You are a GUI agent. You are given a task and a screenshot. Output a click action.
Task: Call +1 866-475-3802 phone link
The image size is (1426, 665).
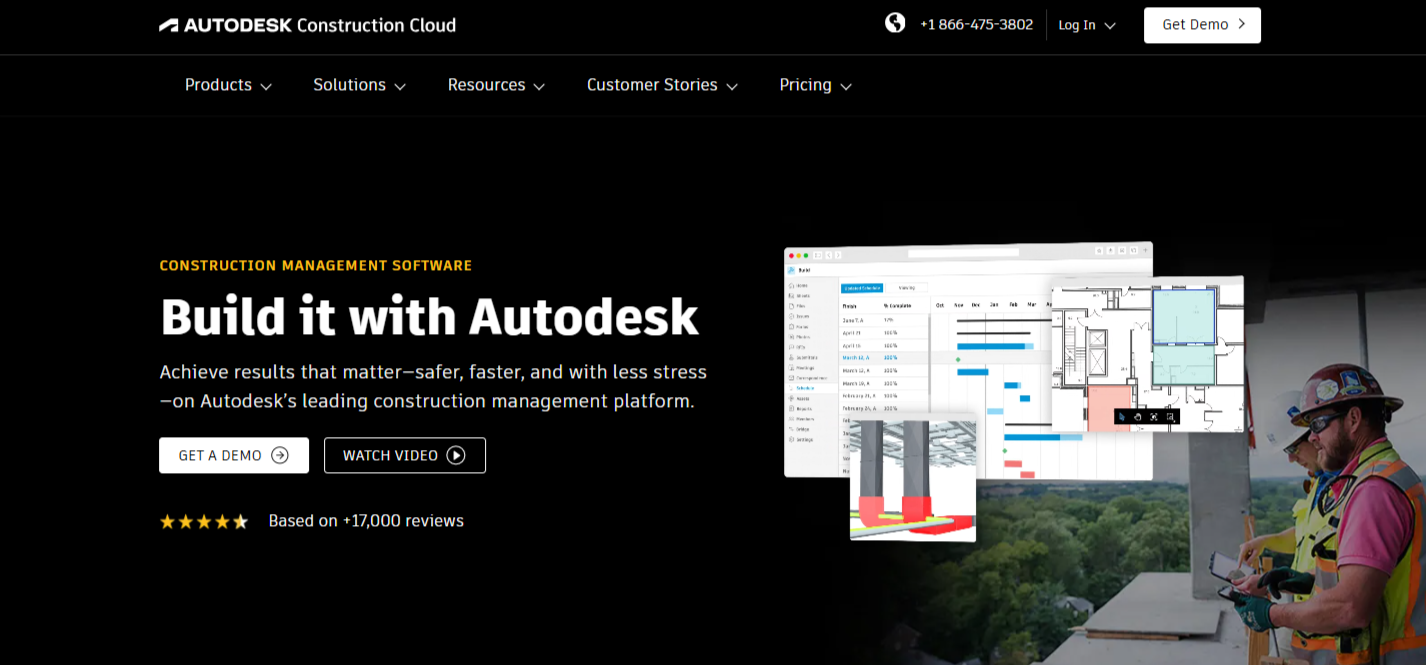pyautogui.click(x=976, y=25)
